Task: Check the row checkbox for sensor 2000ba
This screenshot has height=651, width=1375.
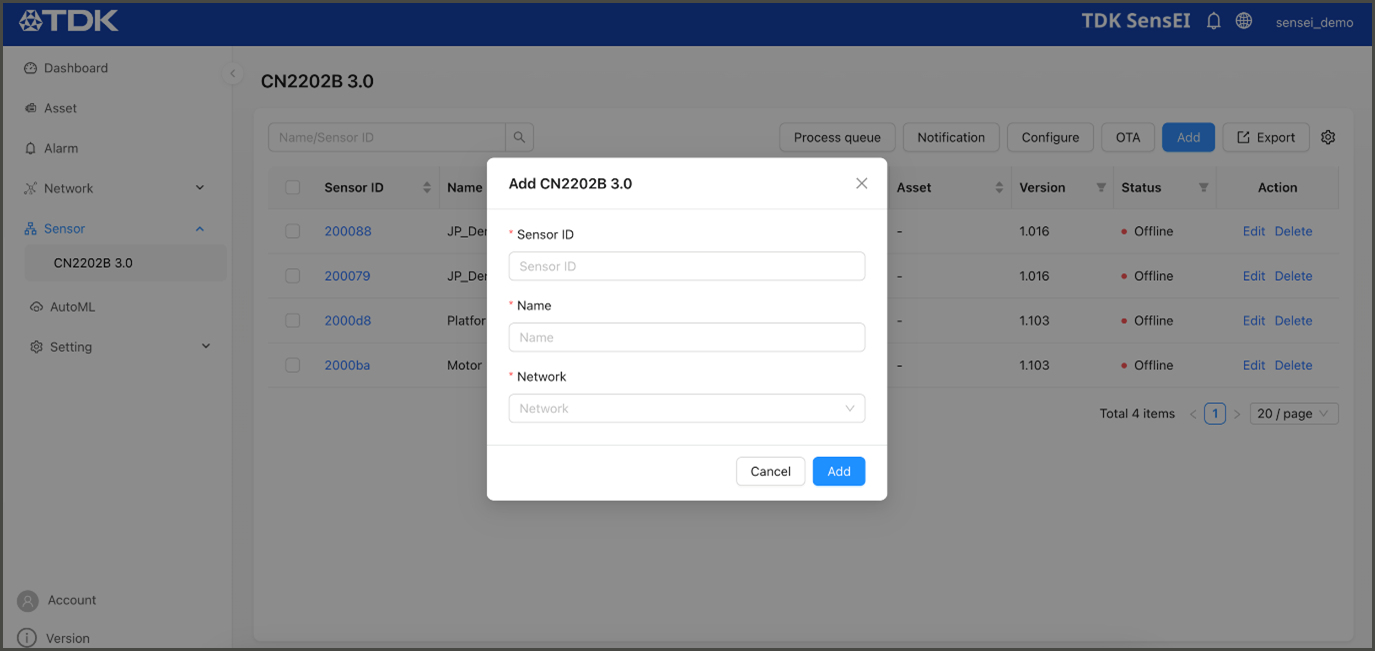Action: pos(293,365)
